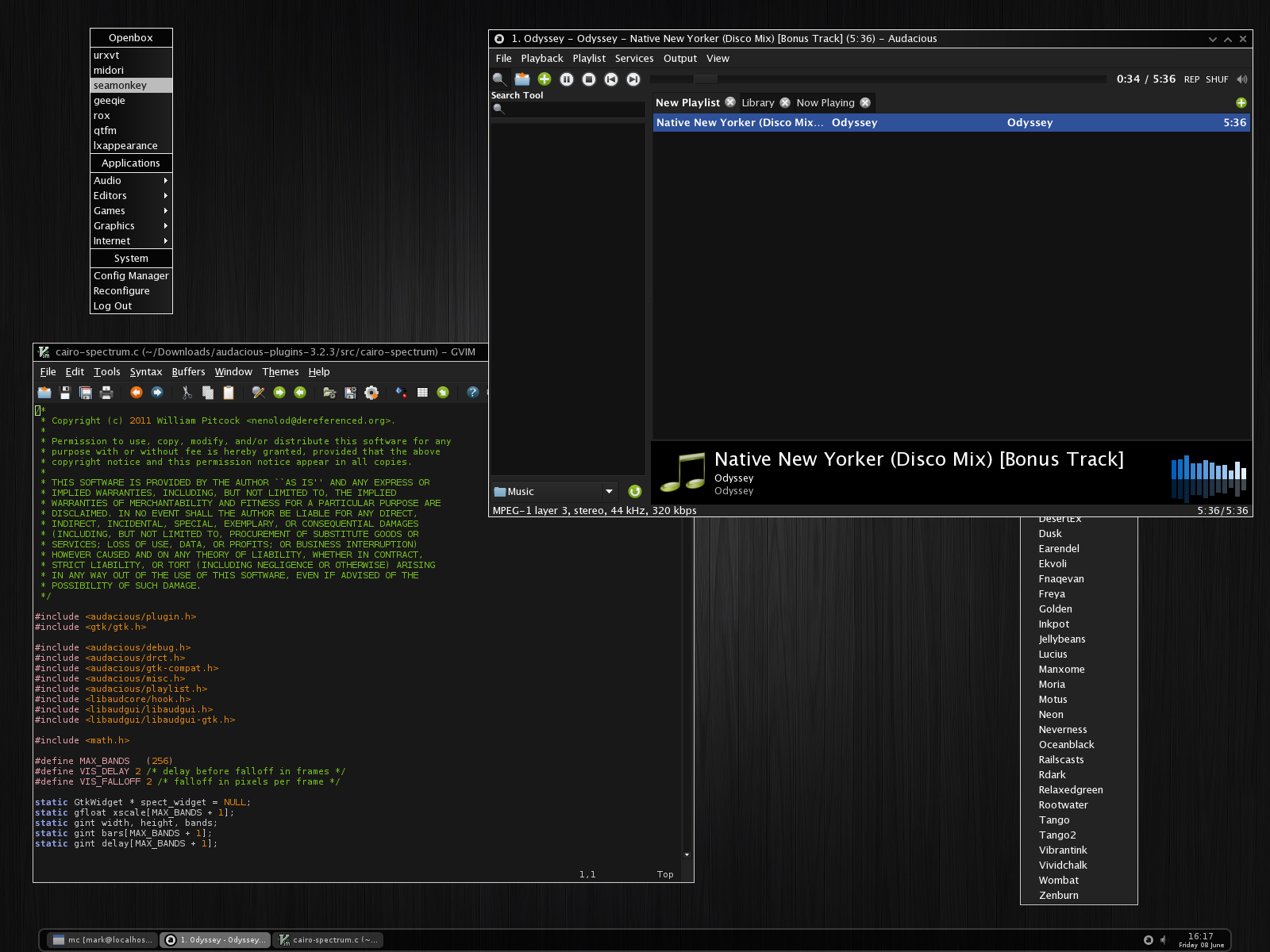This screenshot has height=952, width=1270.
Task: Click the Save Session icon in GVIM
Action: 351,392
